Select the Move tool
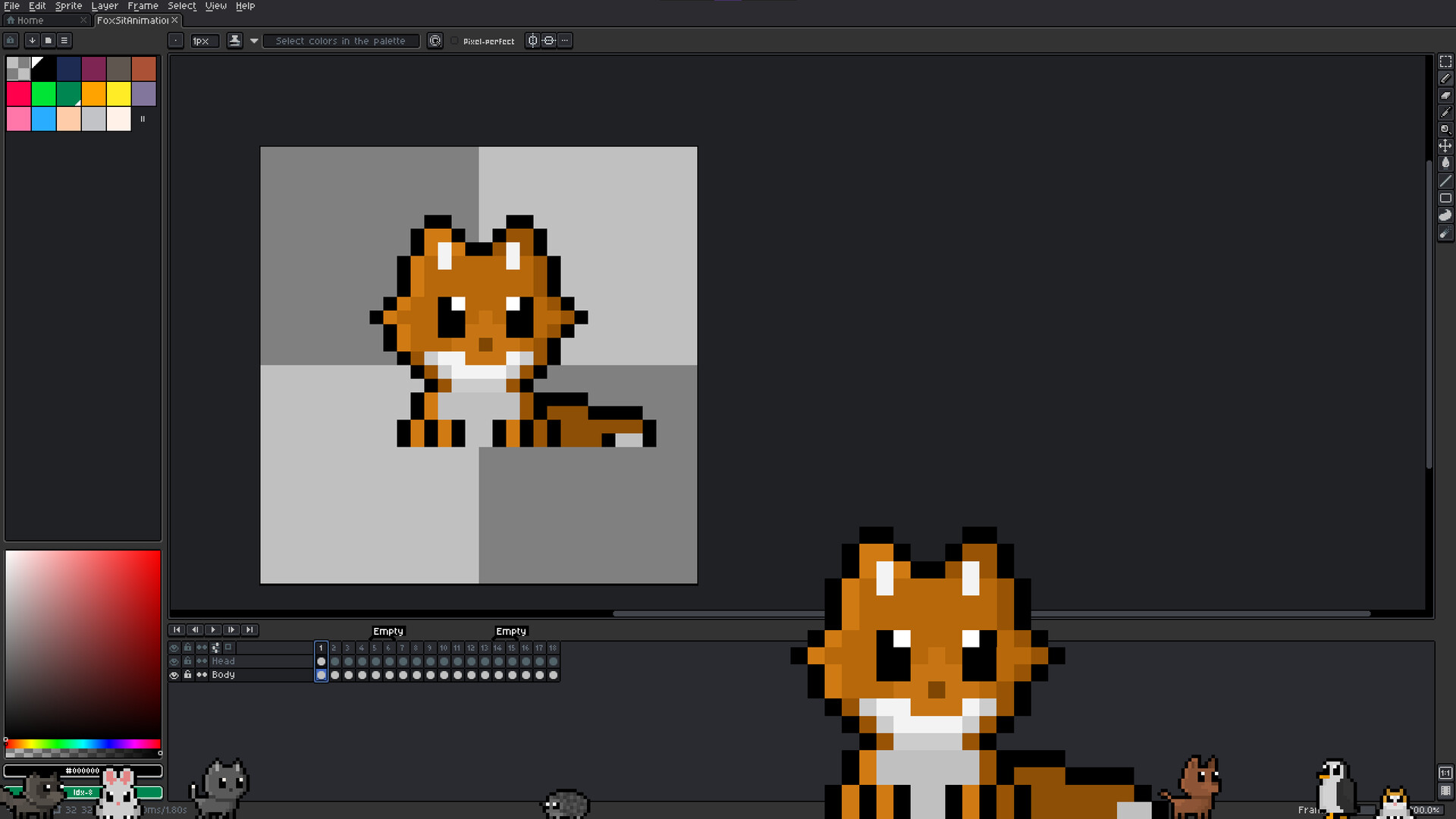The width and height of the screenshot is (1456, 819). point(1445,146)
